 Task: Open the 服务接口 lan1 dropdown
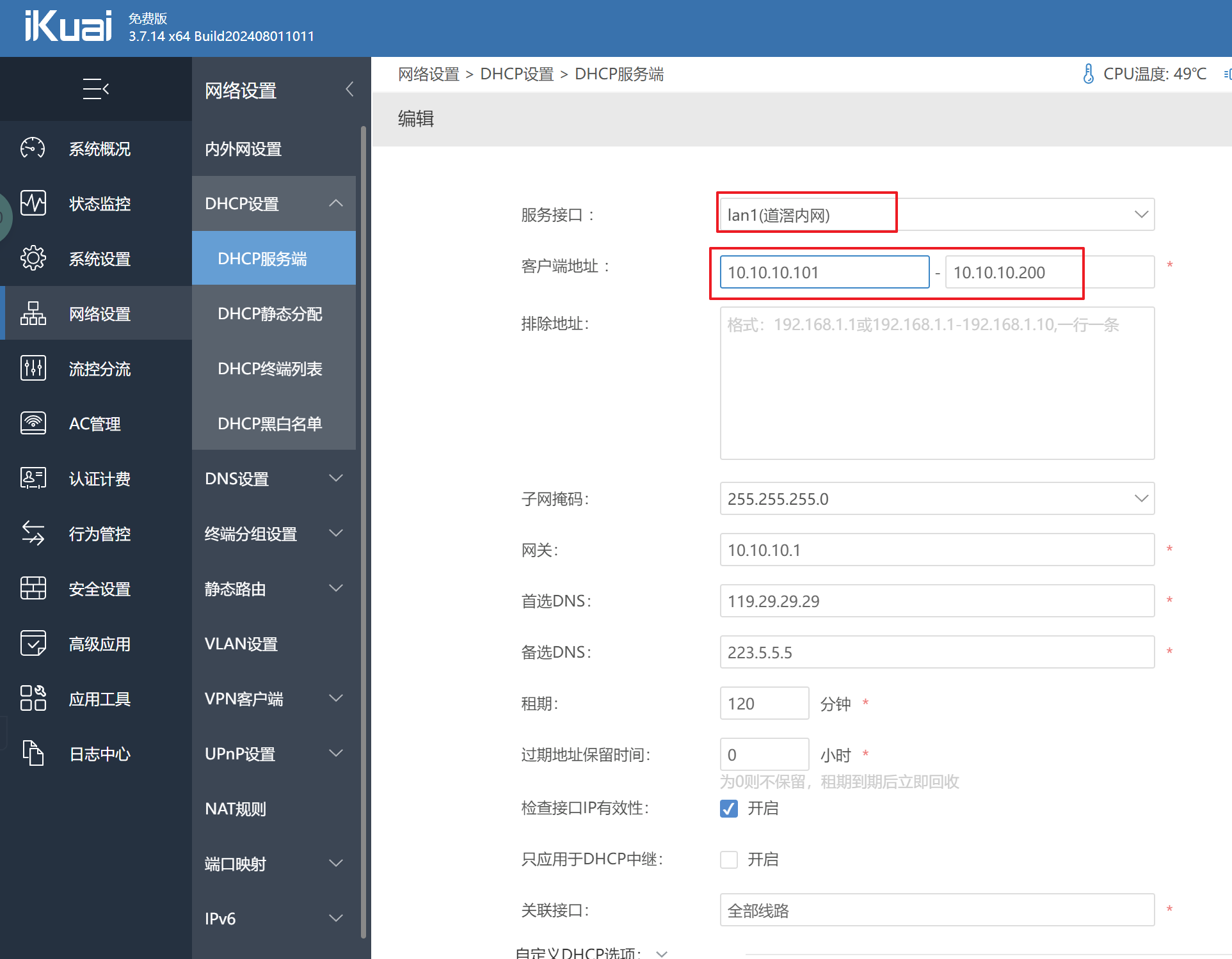click(x=937, y=215)
